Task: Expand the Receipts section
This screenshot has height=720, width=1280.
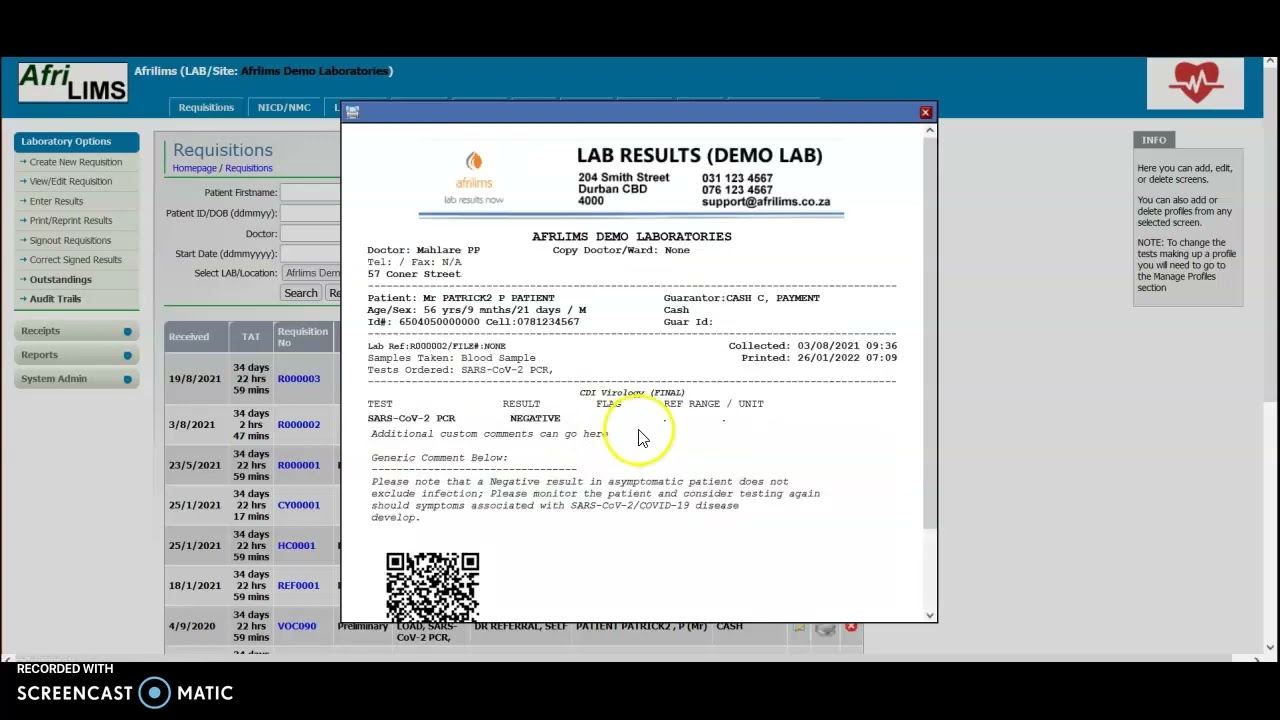Action: pos(76,331)
